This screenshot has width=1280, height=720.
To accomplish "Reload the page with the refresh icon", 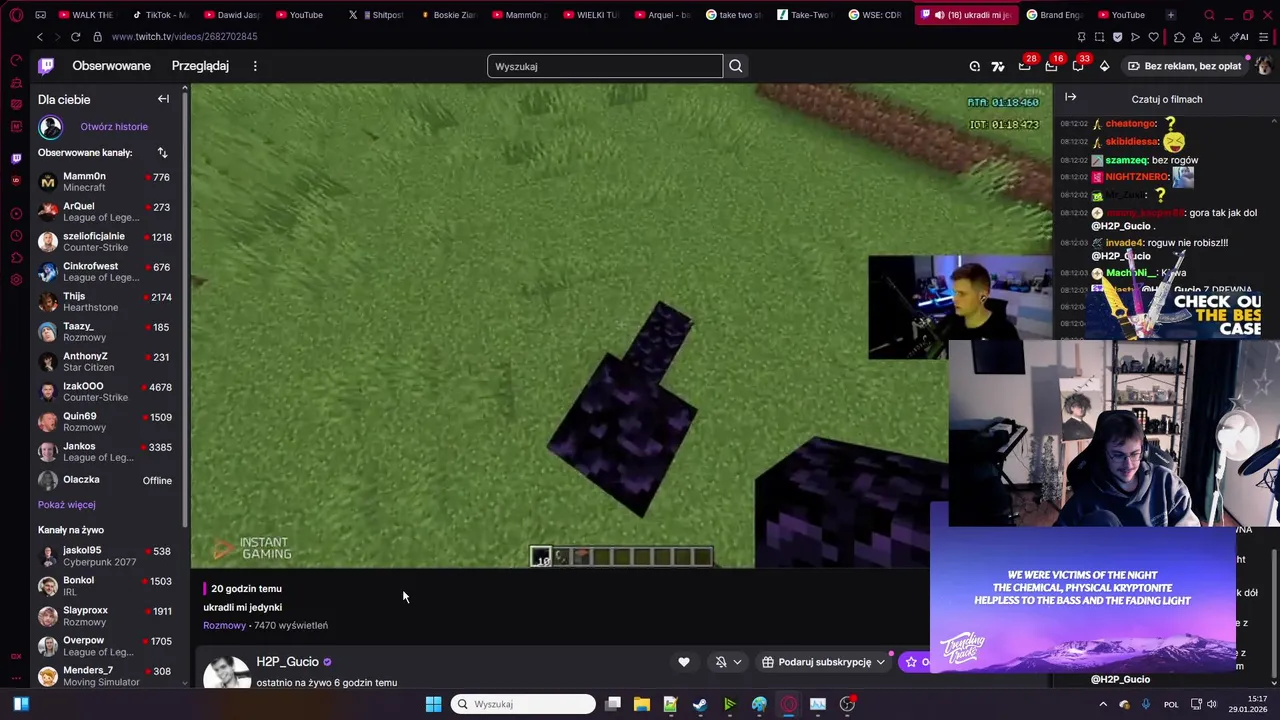I will (75, 37).
